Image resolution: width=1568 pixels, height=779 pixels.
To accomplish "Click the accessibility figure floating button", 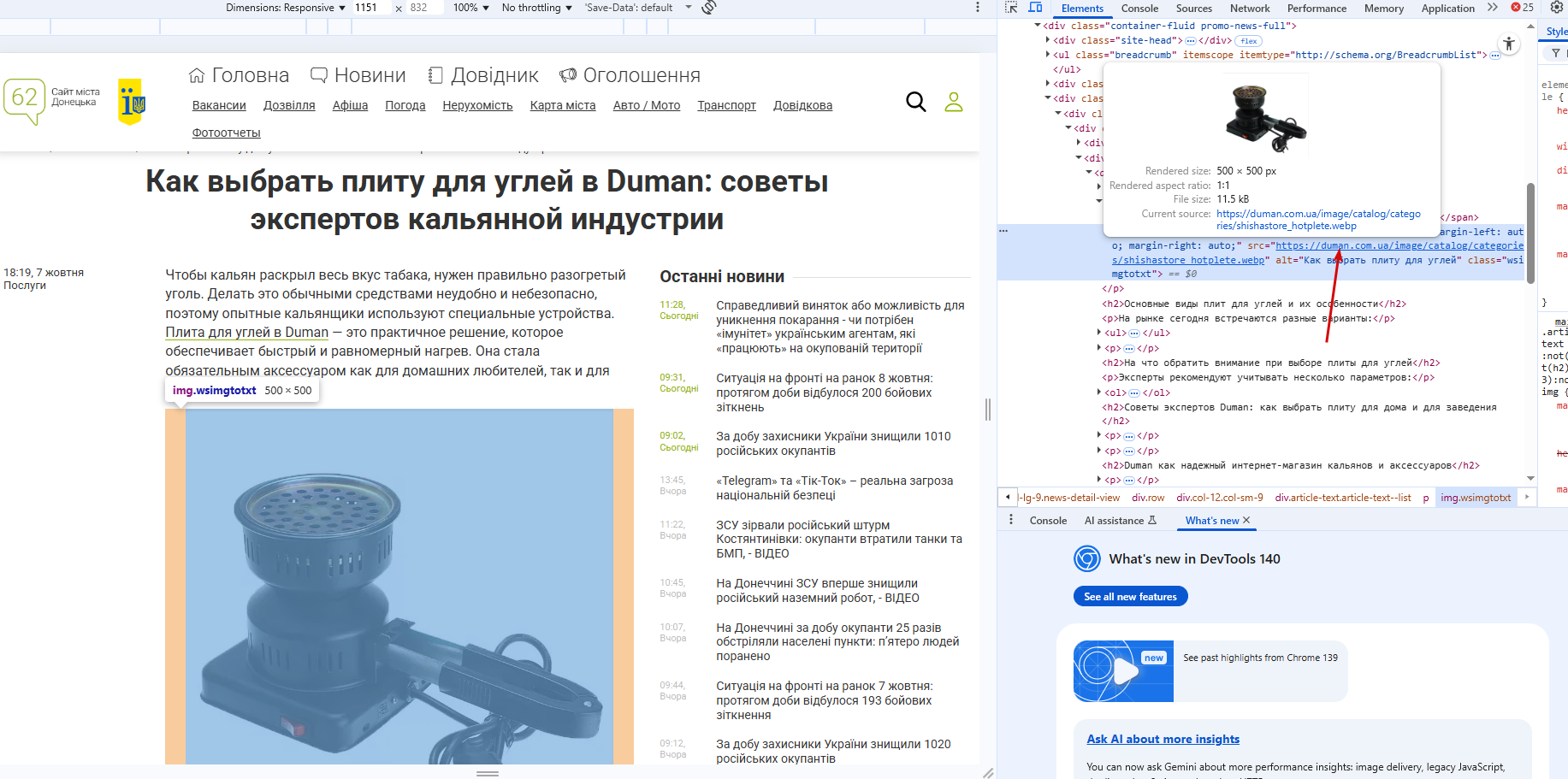I will pyautogui.click(x=1509, y=44).
